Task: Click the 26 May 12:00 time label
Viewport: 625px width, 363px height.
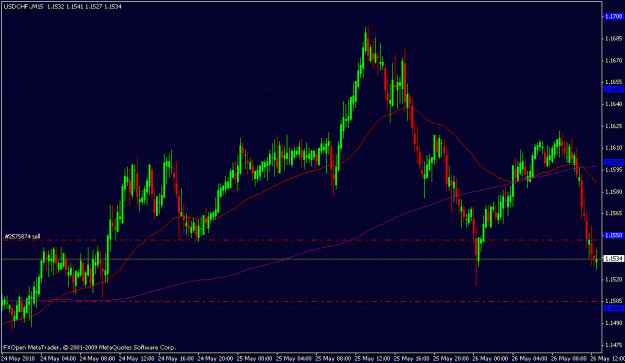Action: tap(608, 359)
